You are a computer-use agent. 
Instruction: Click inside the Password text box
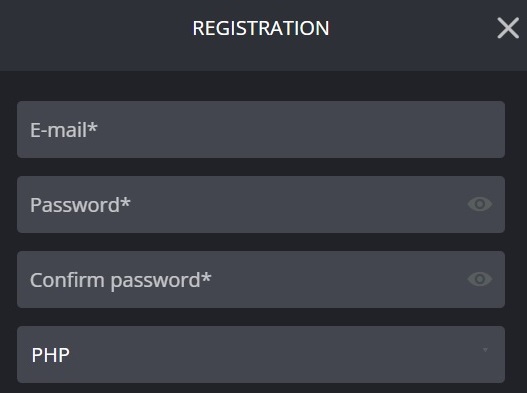coord(261,204)
